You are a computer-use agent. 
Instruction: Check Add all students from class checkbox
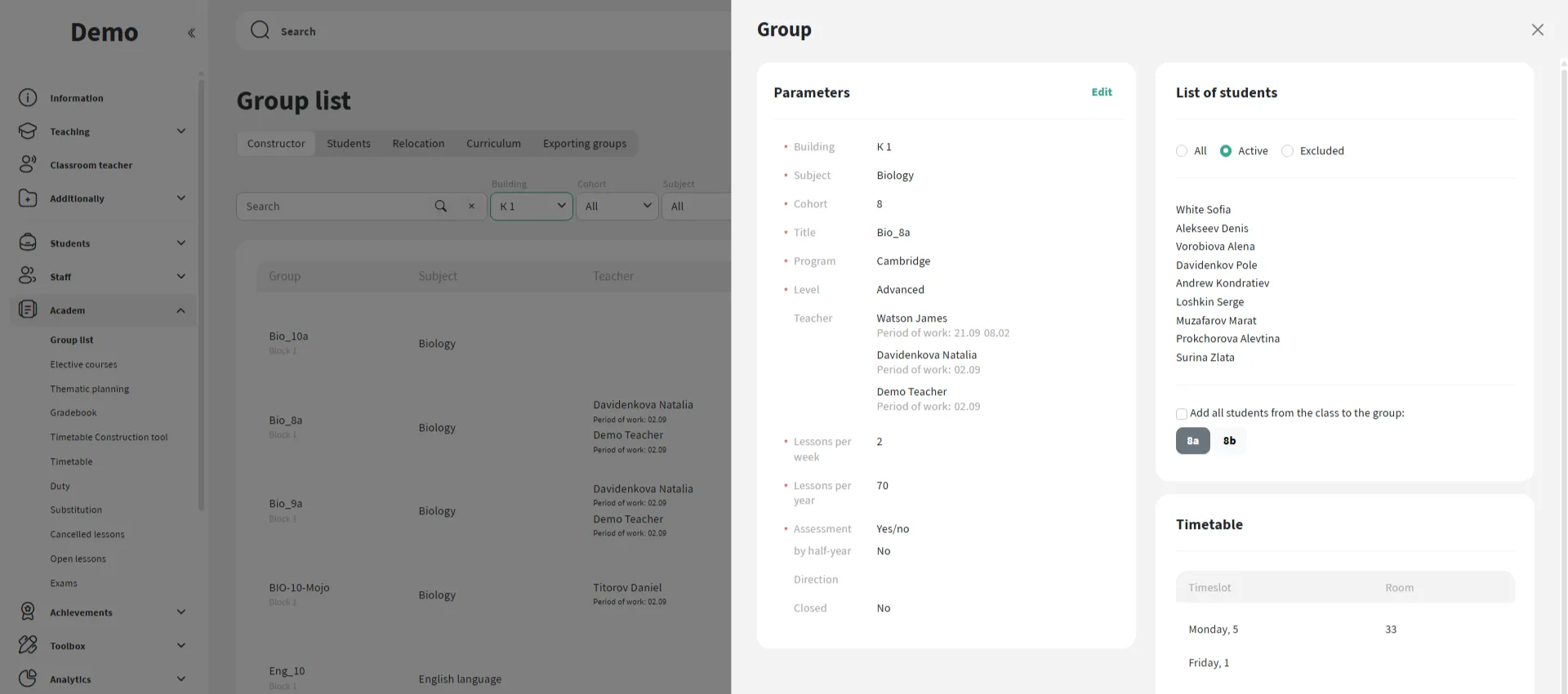[x=1182, y=414]
